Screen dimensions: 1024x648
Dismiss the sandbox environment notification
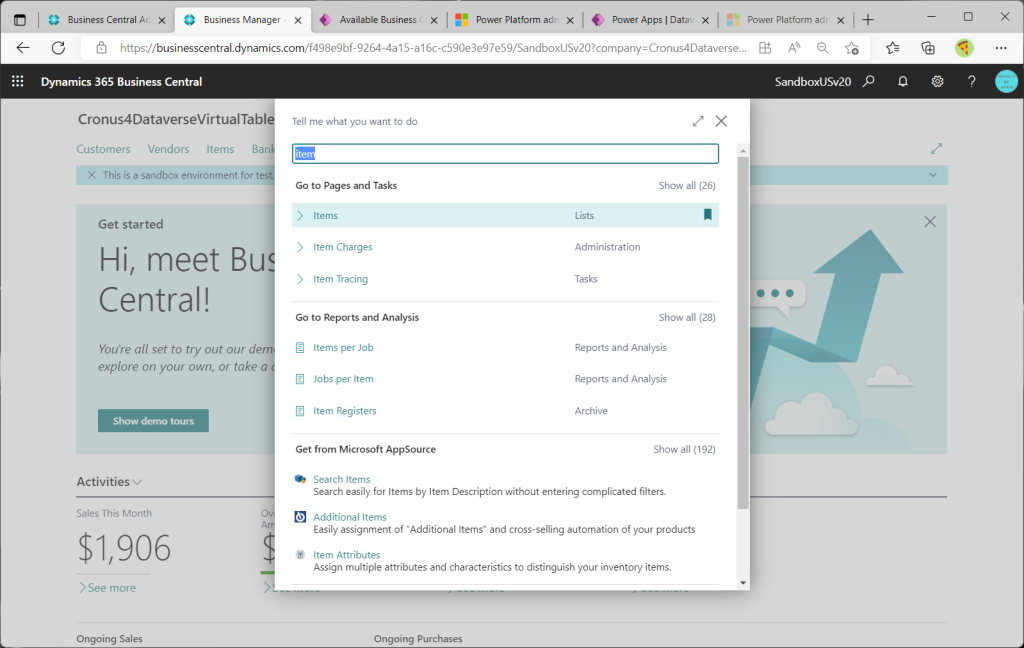click(91, 175)
